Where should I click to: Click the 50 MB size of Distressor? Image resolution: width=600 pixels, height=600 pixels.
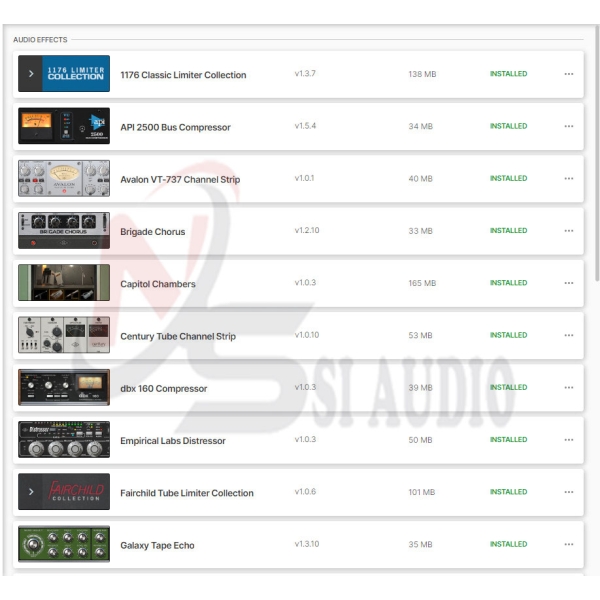420,440
